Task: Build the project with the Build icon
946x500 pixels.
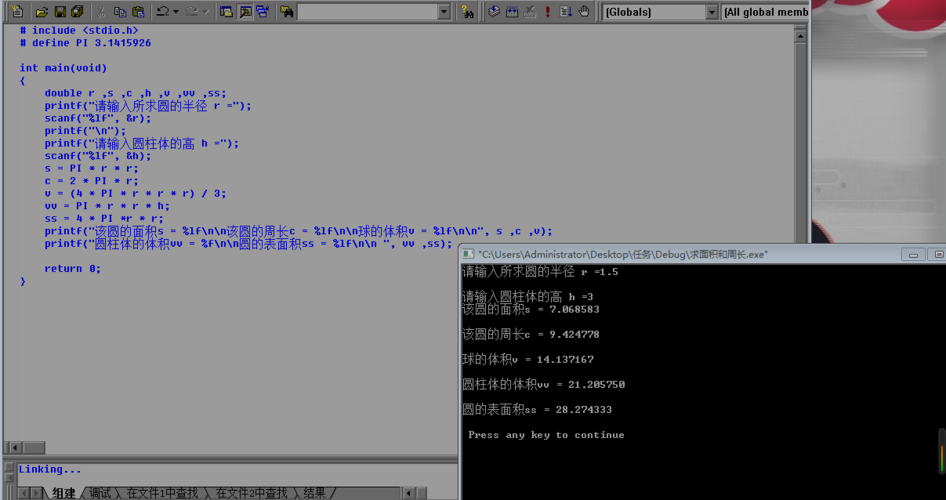Action: [512, 11]
